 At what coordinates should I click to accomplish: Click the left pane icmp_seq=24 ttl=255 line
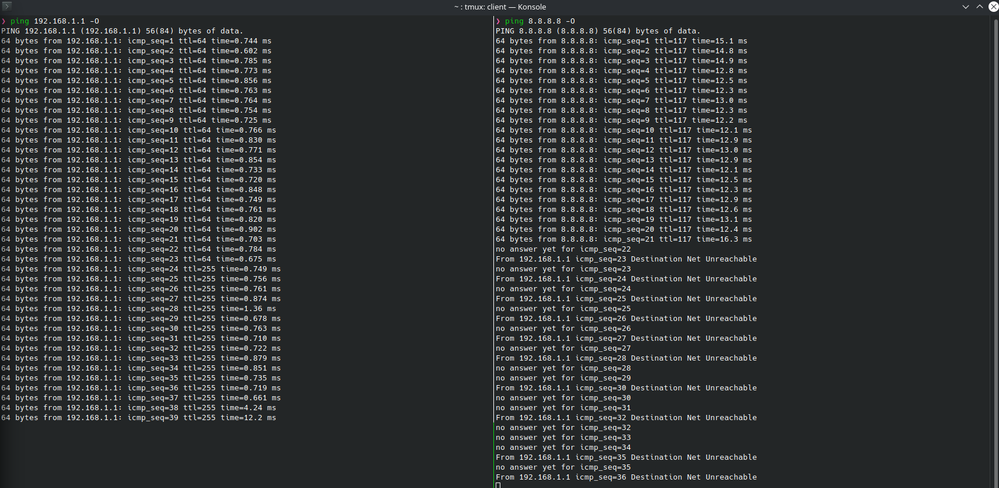(x=140, y=268)
